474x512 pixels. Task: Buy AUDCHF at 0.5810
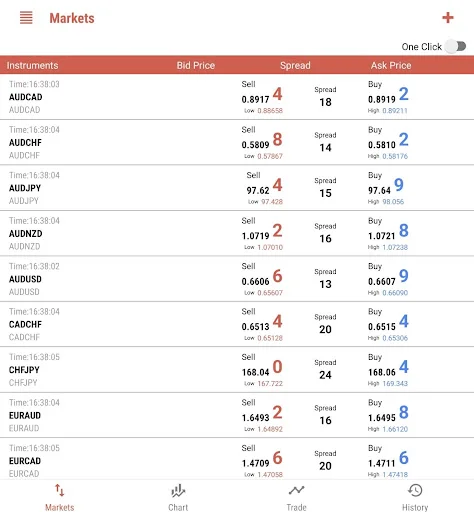pos(388,142)
